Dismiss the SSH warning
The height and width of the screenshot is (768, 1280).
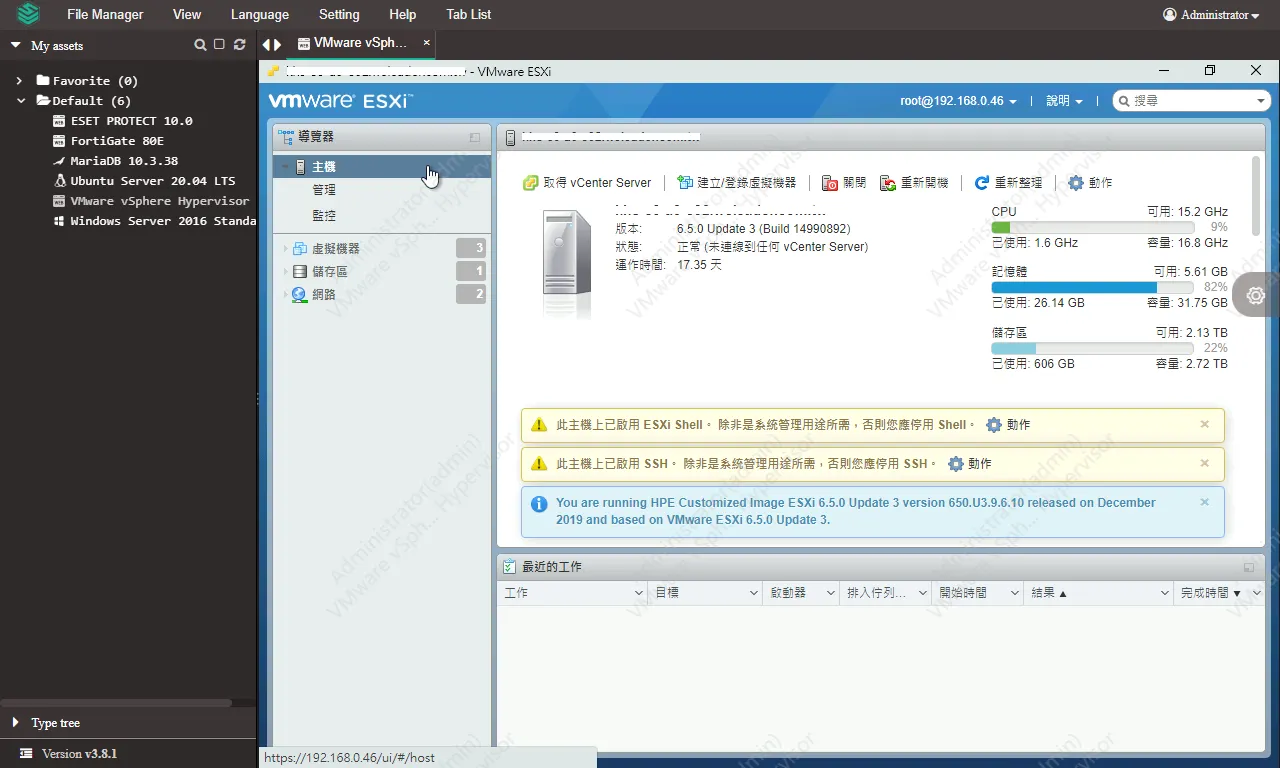click(1205, 463)
